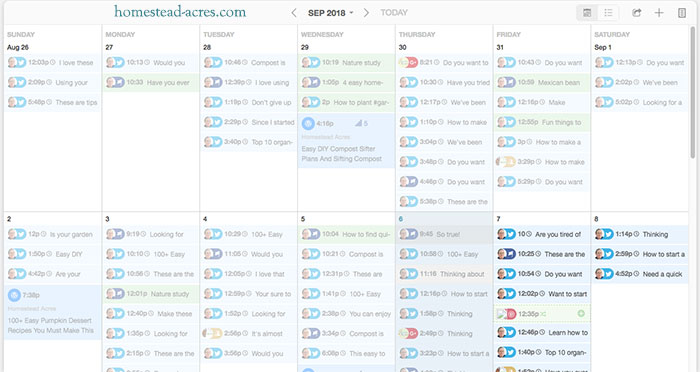The height and width of the screenshot is (372, 700).
Task: Jump to TODAY on the calendar
Action: pyautogui.click(x=394, y=13)
